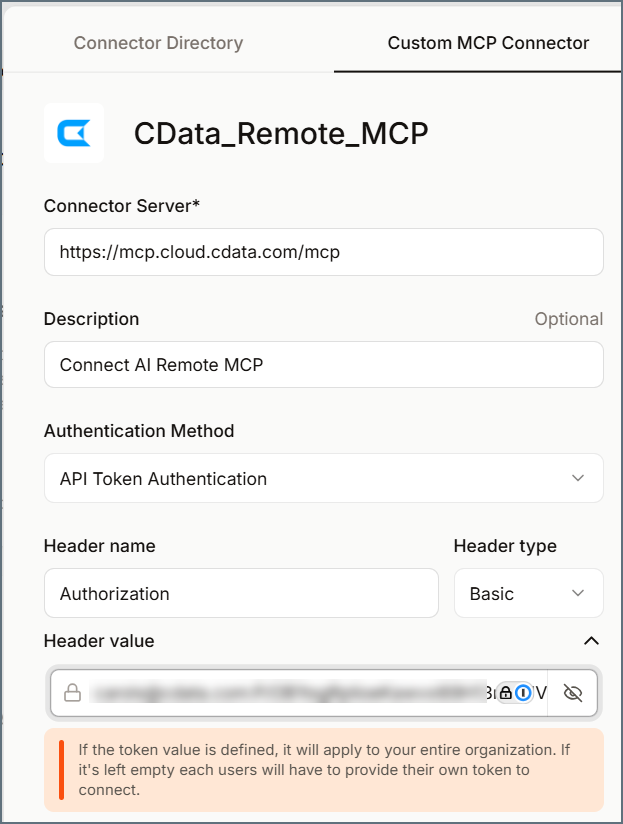Open the Header type dropdown showing Basic
This screenshot has width=623, height=824.
(x=528, y=593)
